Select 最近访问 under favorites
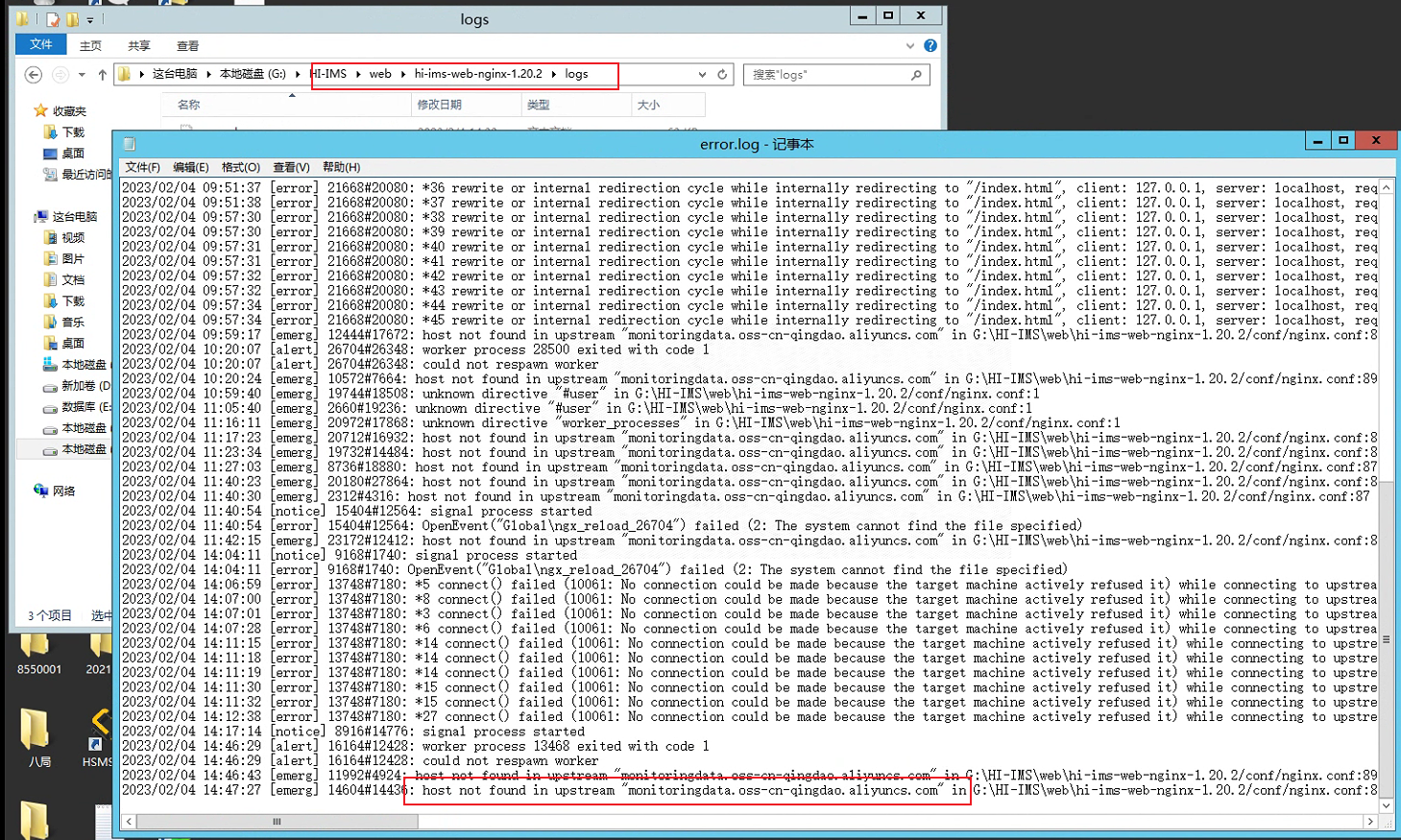1401x840 pixels. pos(81,174)
